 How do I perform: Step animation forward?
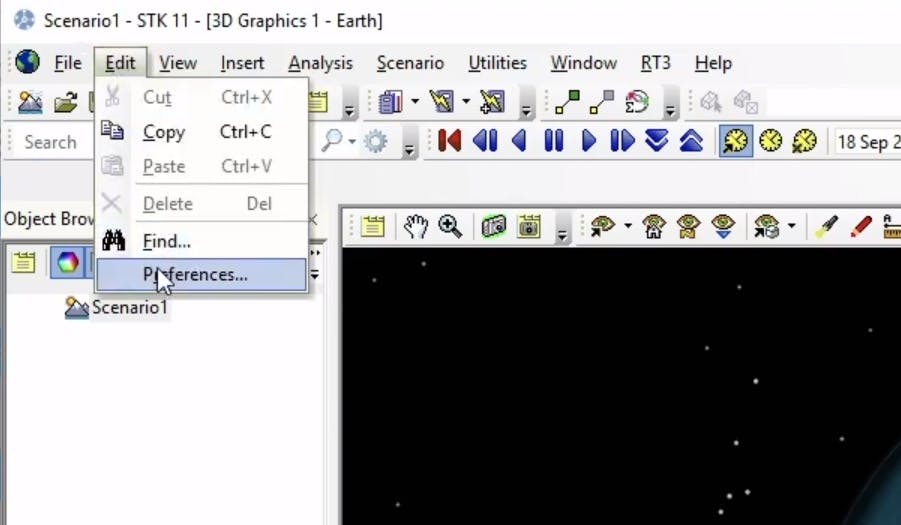point(622,141)
